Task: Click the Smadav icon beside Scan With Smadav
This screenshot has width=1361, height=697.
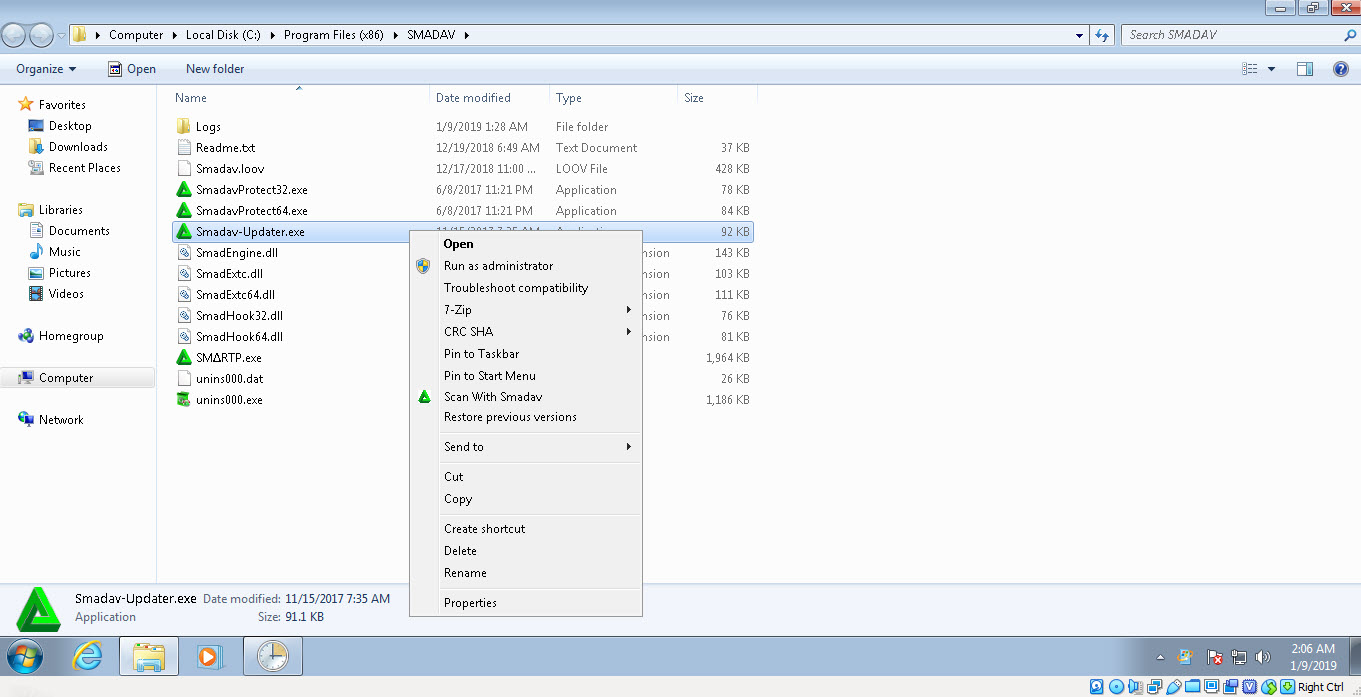Action: pyautogui.click(x=424, y=397)
